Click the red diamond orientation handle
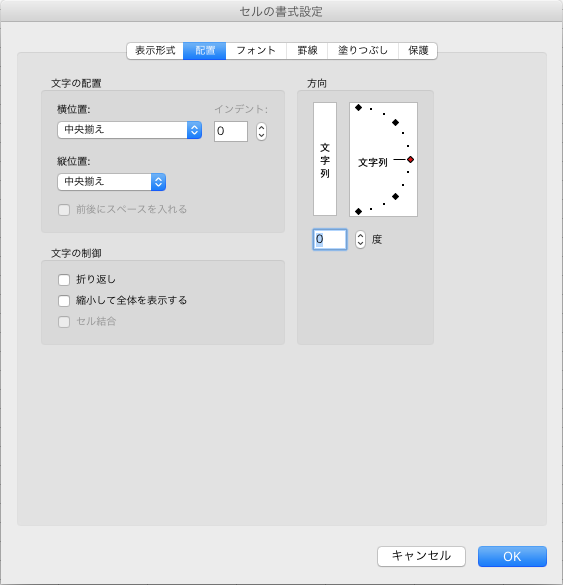The width and height of the screenshot is (563, 585). [410, 160]
